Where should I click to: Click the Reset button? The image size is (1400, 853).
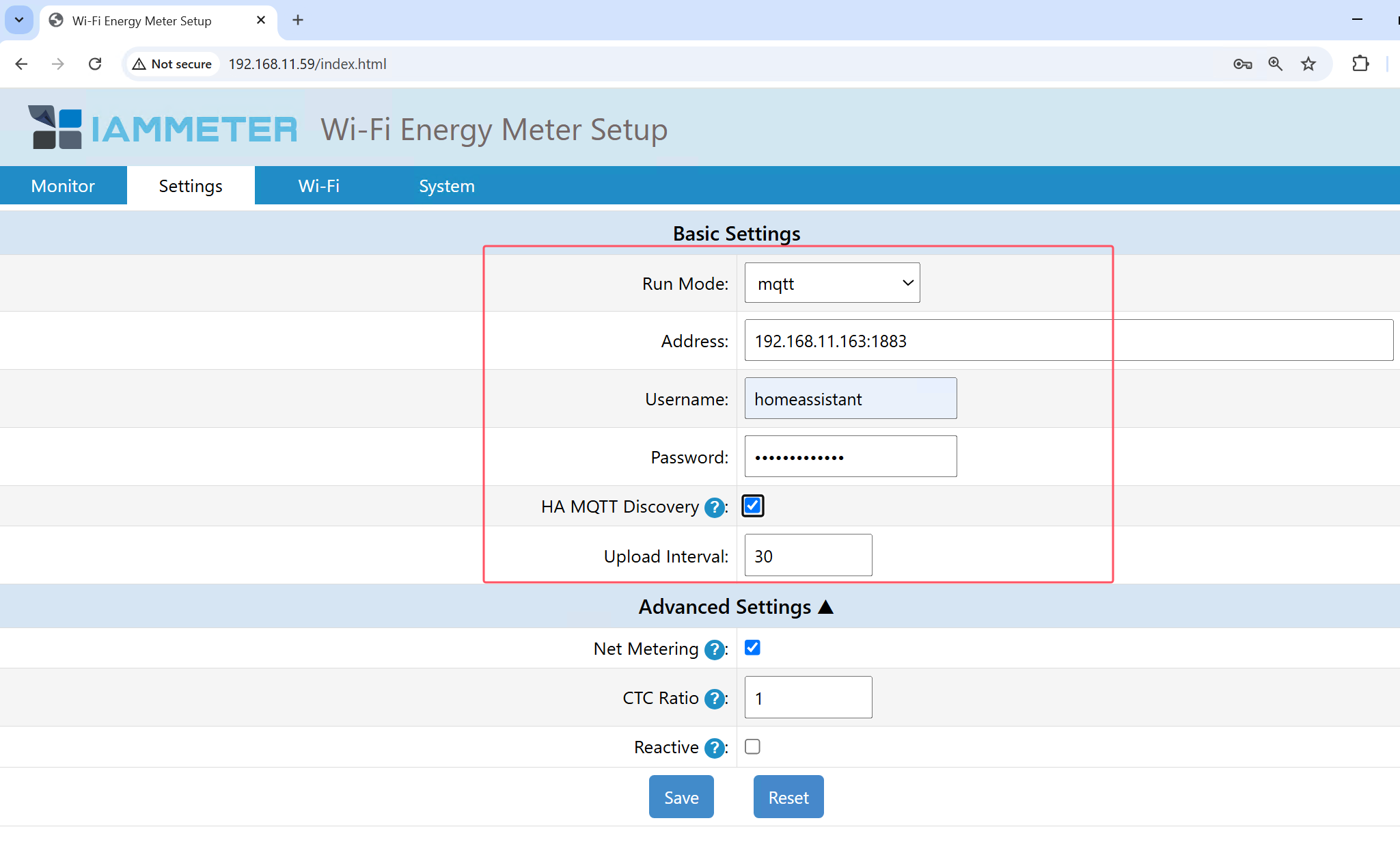pyautogui.click(x=788, y=797)
